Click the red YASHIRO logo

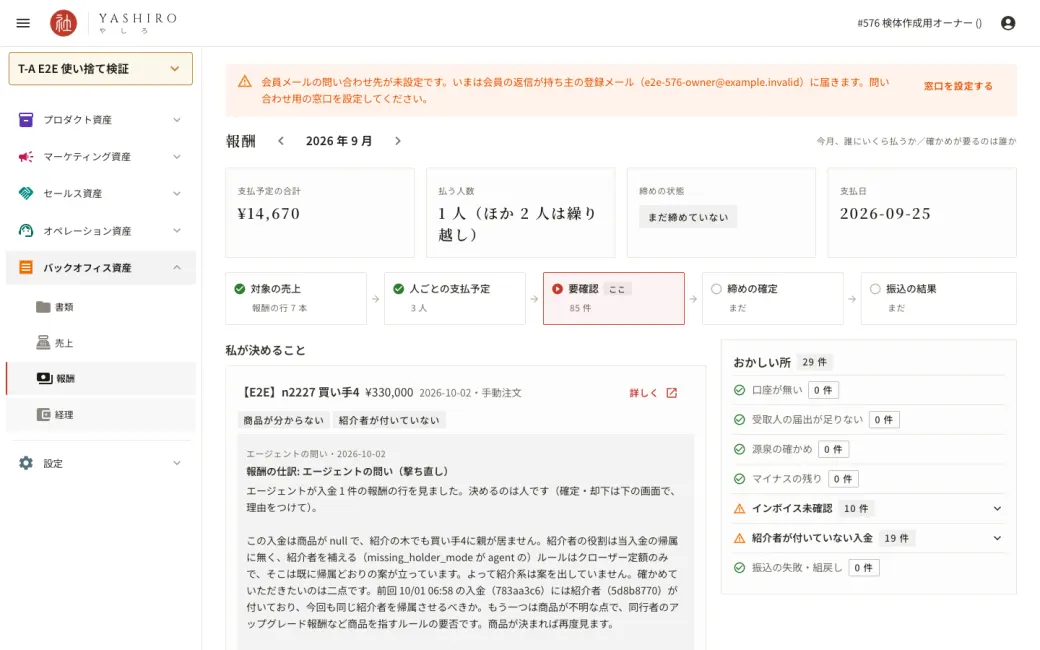point(64,23)
